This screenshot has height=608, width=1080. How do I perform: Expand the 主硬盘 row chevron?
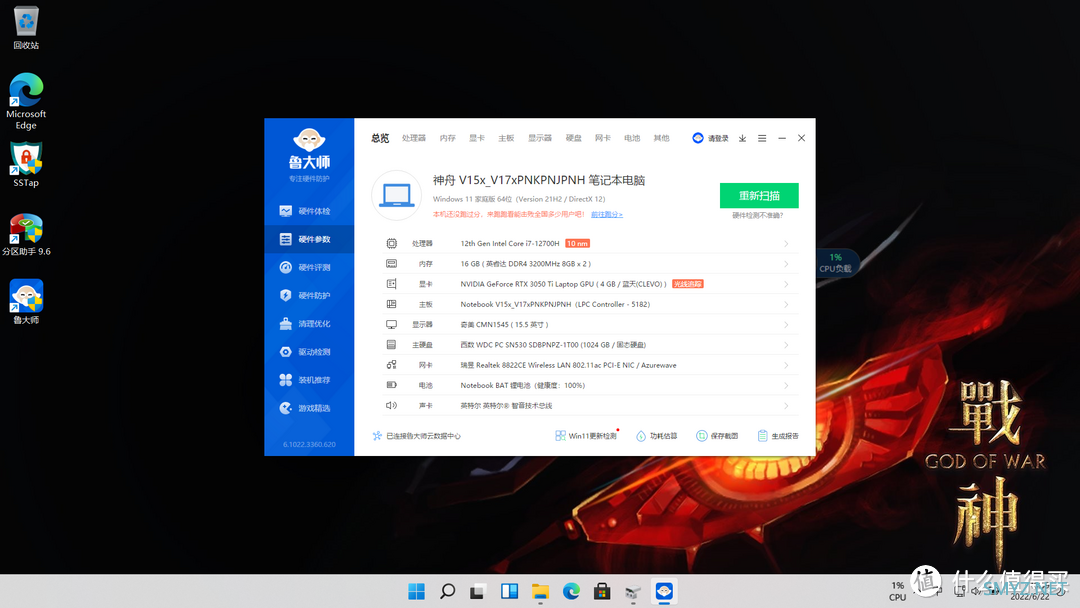coord(785,344)
